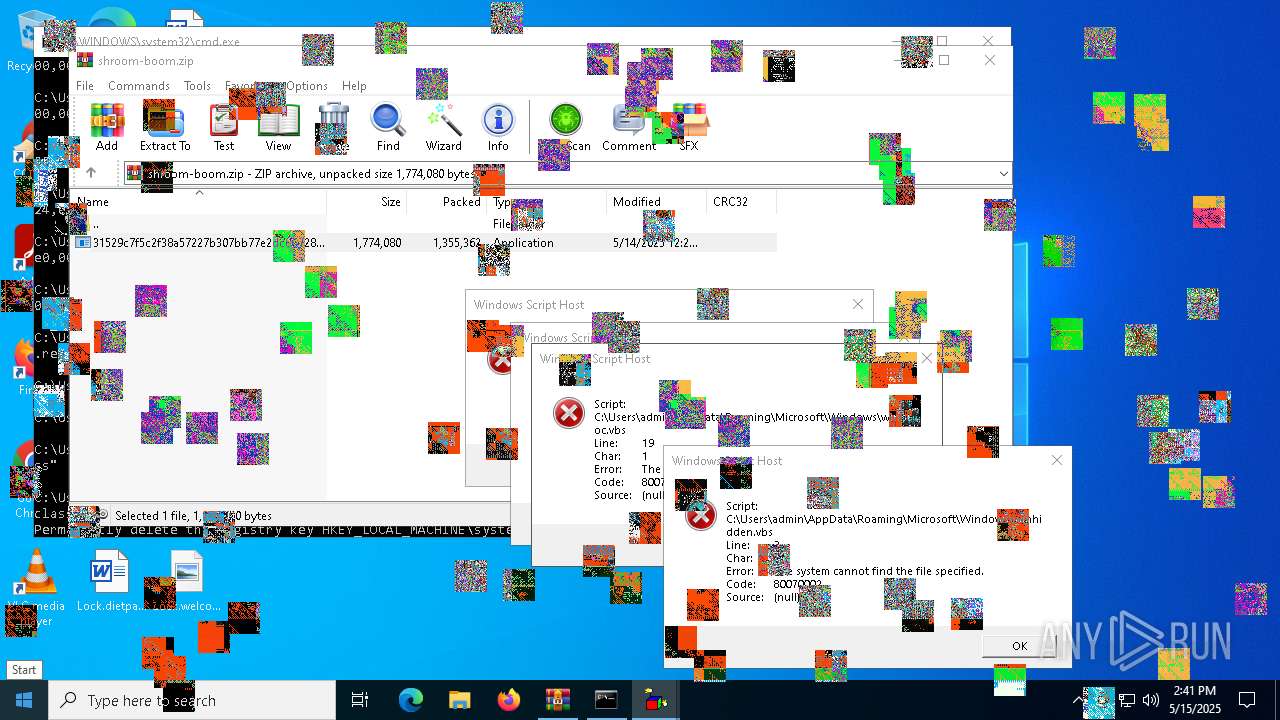Click the taskbar search box
Image resolution: width=1280 pixels, height=720 pixels.
point(192,700)
